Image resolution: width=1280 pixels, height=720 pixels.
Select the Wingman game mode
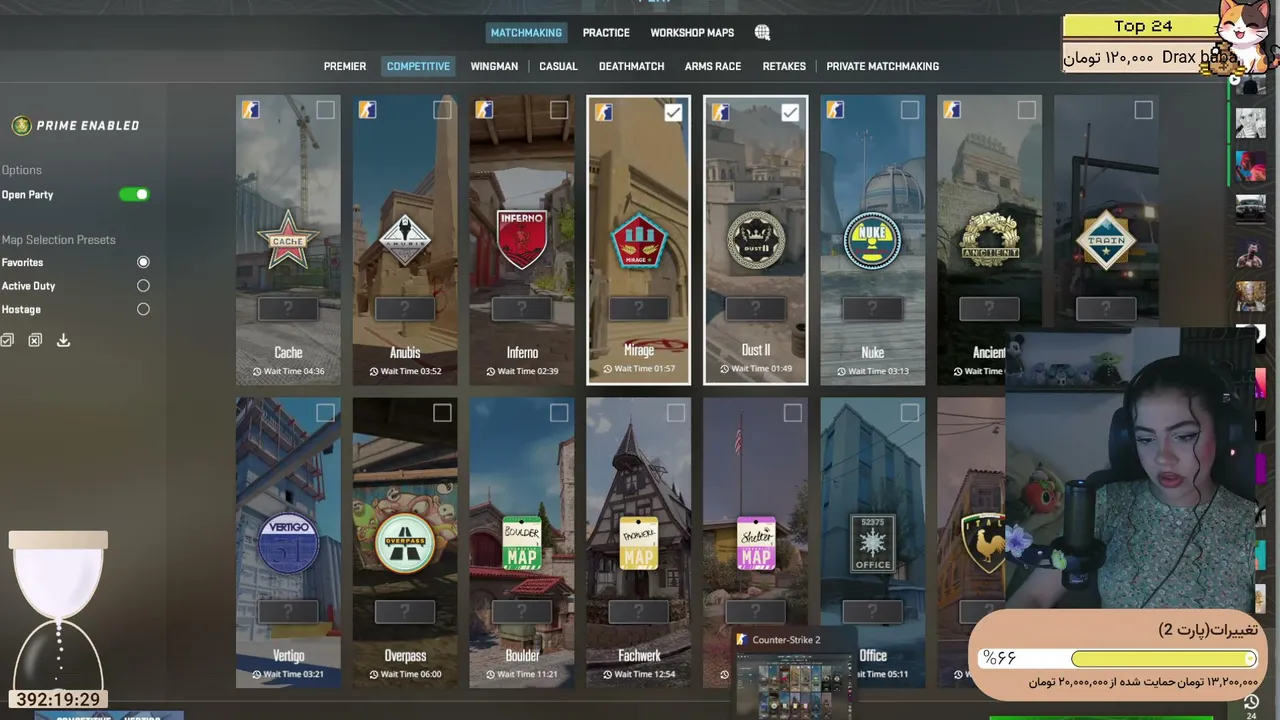(494, 66)
